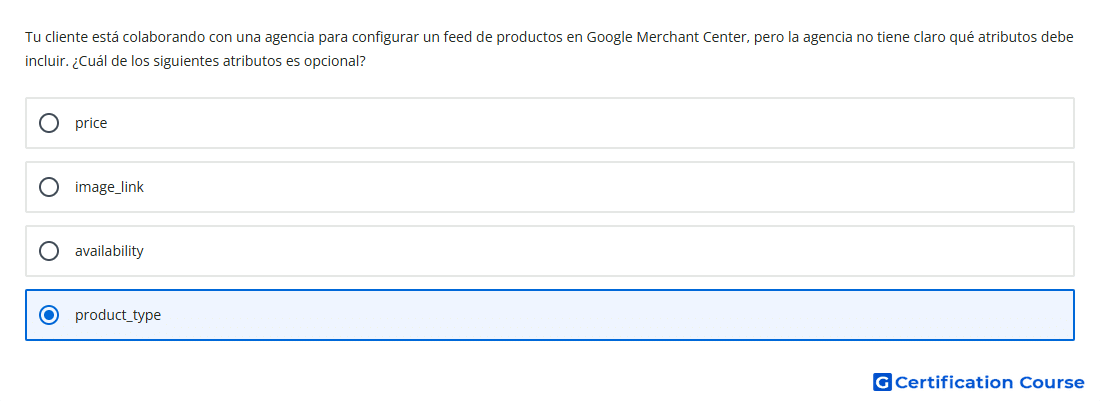Click the product_type option label text
The width and height of the screenshot is (1100, 401).
pos(118,315)
